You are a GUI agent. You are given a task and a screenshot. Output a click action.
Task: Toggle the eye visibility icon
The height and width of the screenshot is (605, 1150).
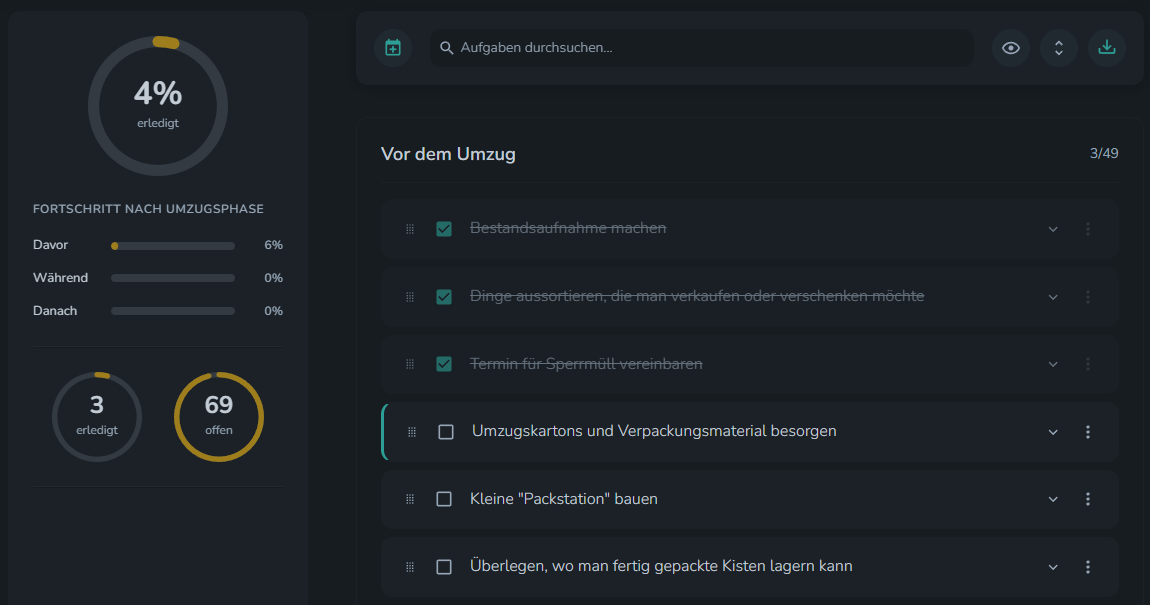pos(1011,48)
